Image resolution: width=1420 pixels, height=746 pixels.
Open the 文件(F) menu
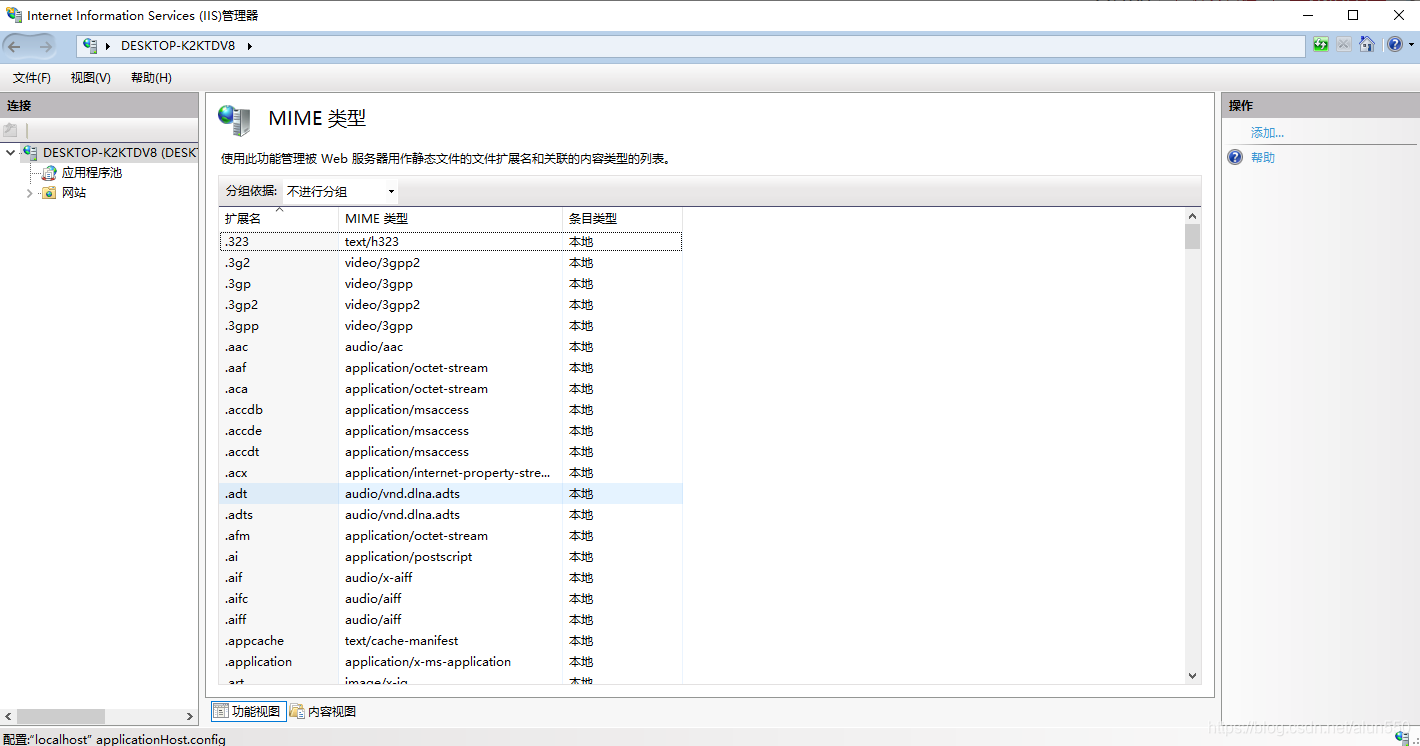32,78
